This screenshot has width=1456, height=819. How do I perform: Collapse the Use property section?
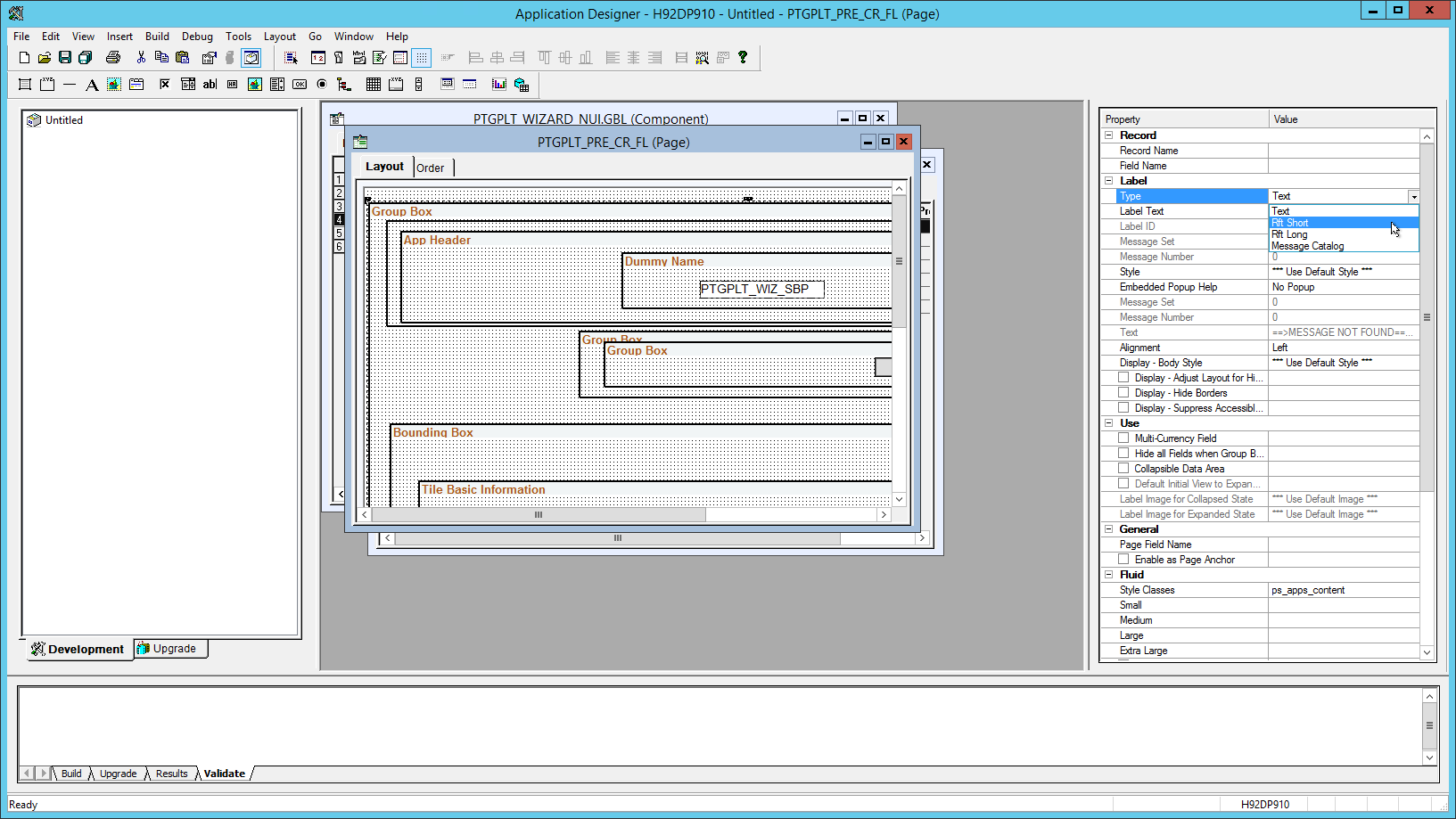[1109, 423]
